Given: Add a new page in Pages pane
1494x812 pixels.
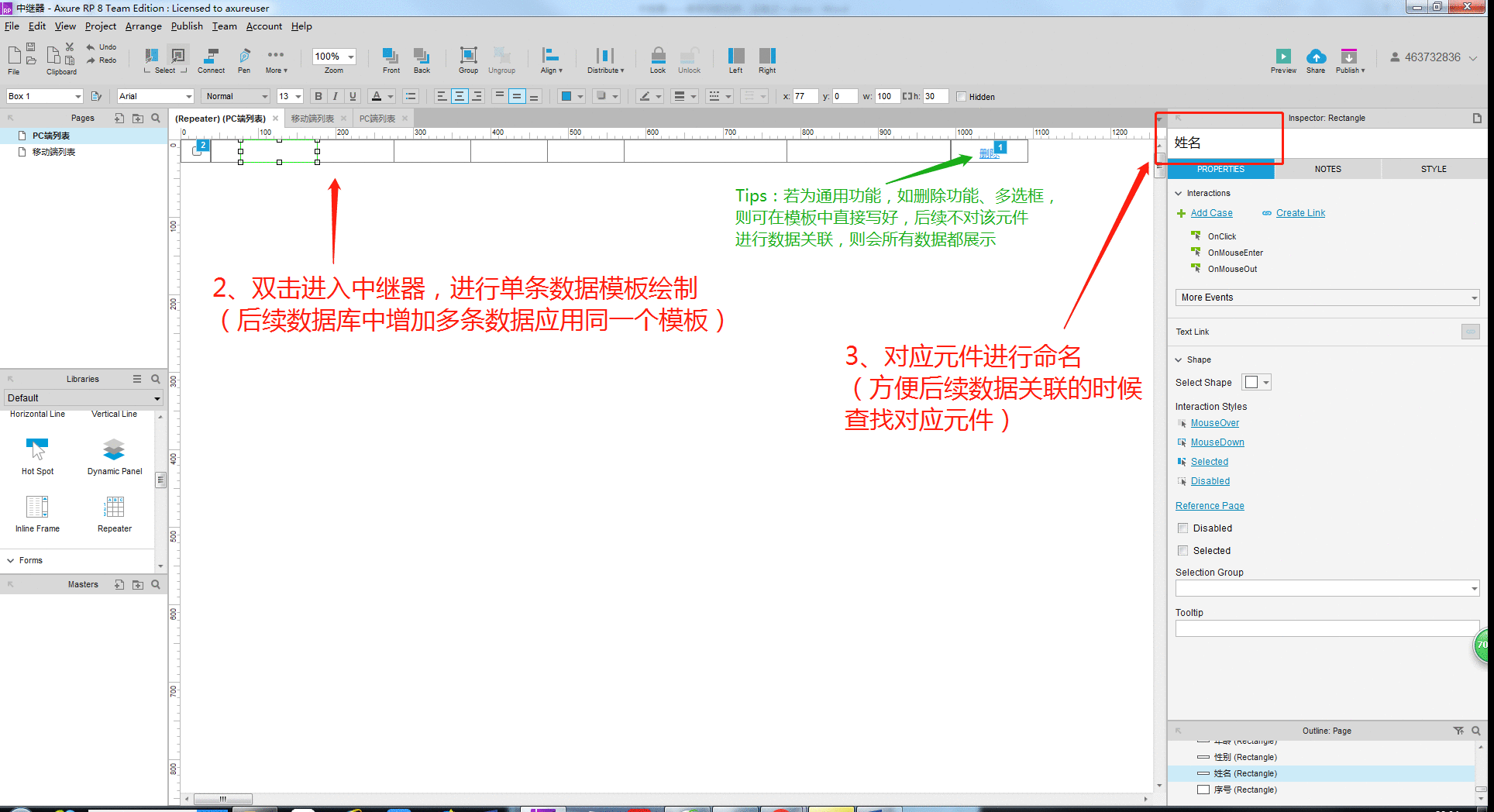Looking at the screenshot, I should pos(119,119).
